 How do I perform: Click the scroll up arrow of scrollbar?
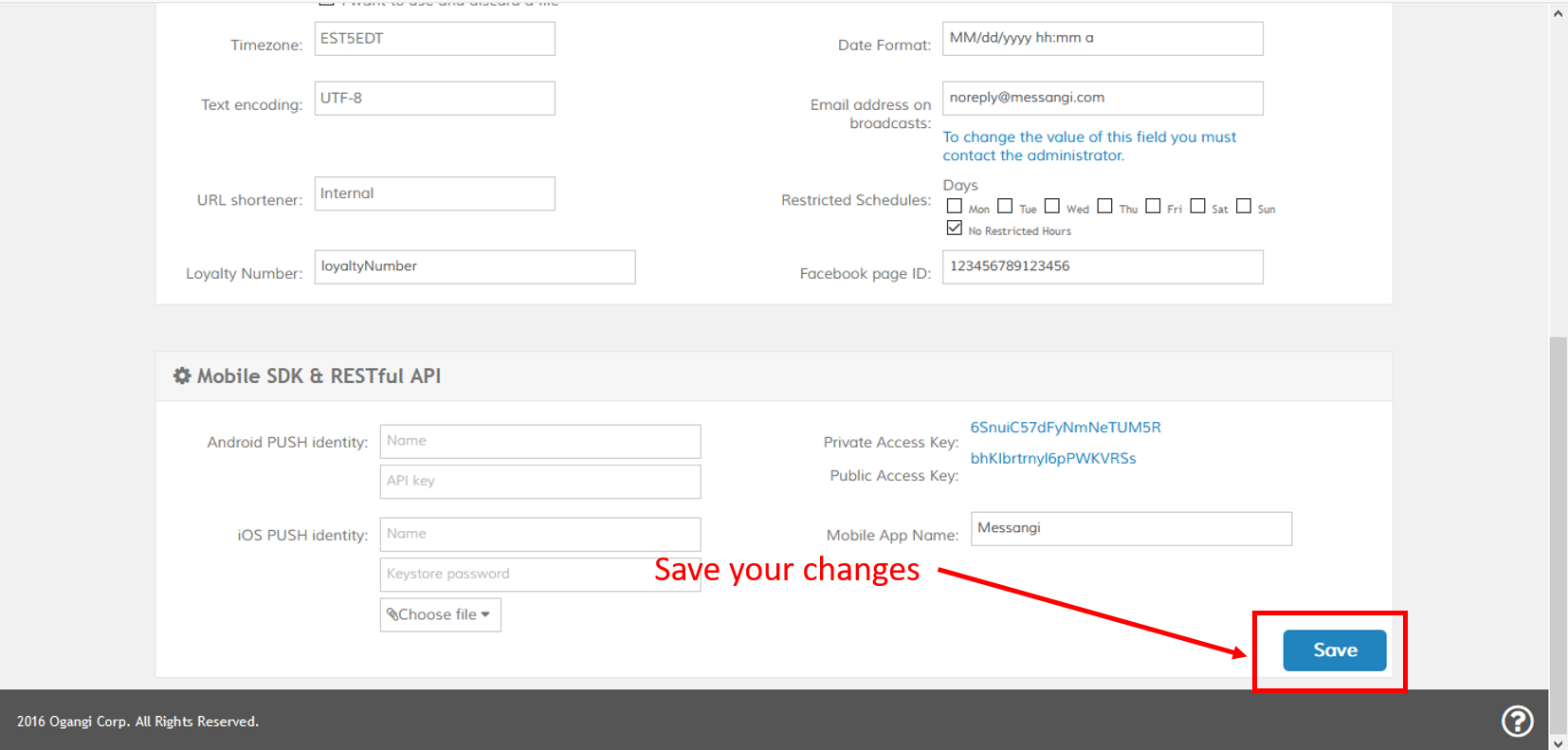pyautogui.click(x=1559, y=13)
